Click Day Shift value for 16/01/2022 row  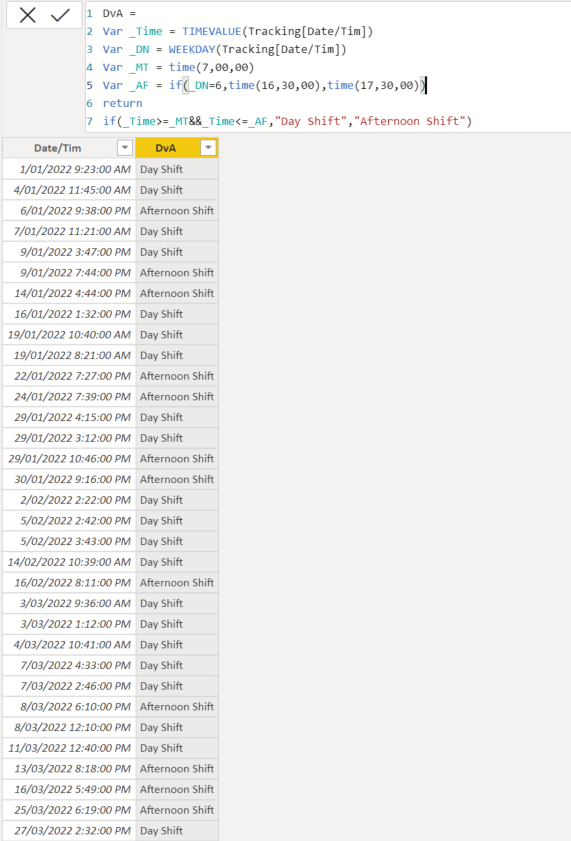tap(177, 314)
